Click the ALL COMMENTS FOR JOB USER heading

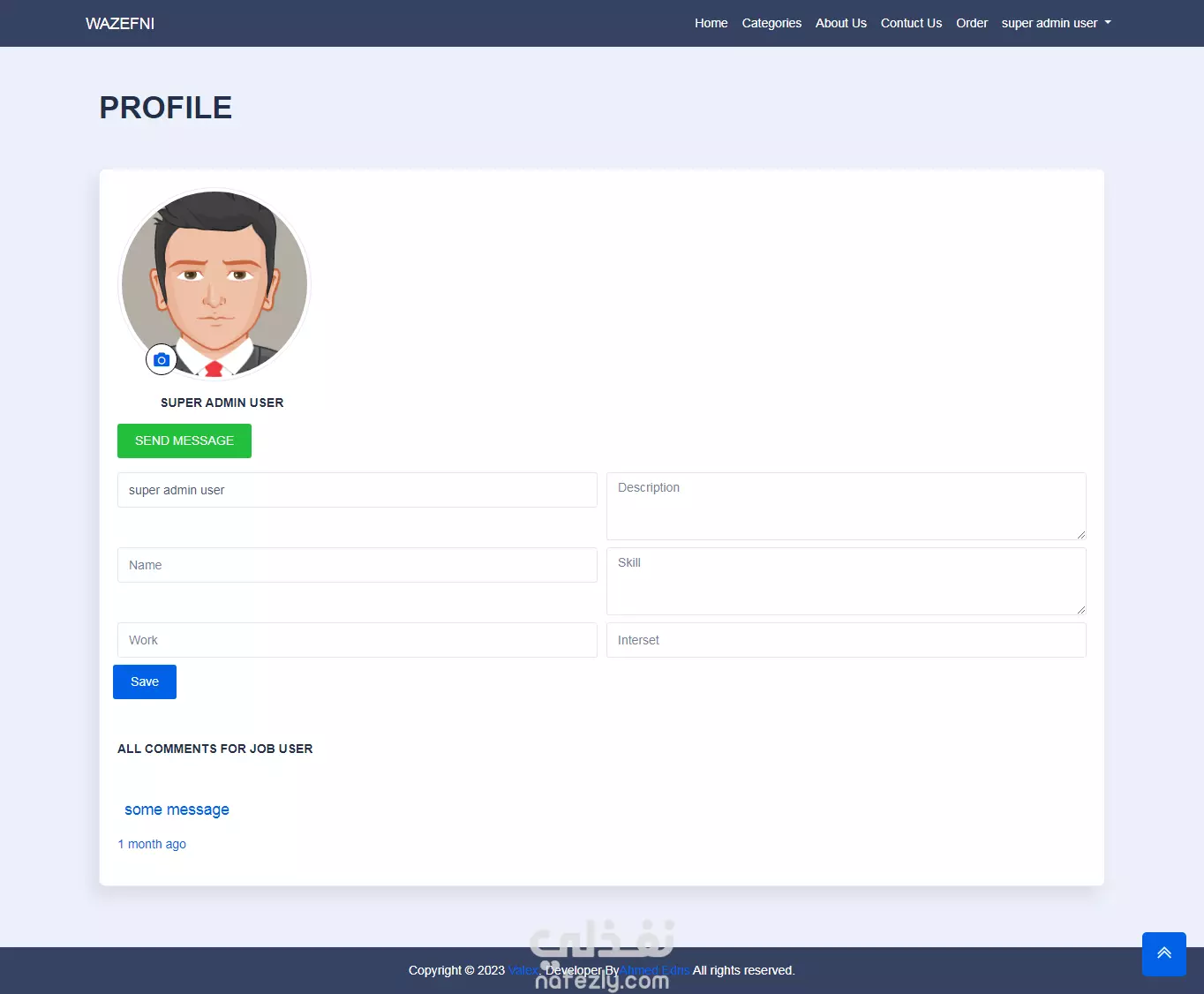point(215,749)
